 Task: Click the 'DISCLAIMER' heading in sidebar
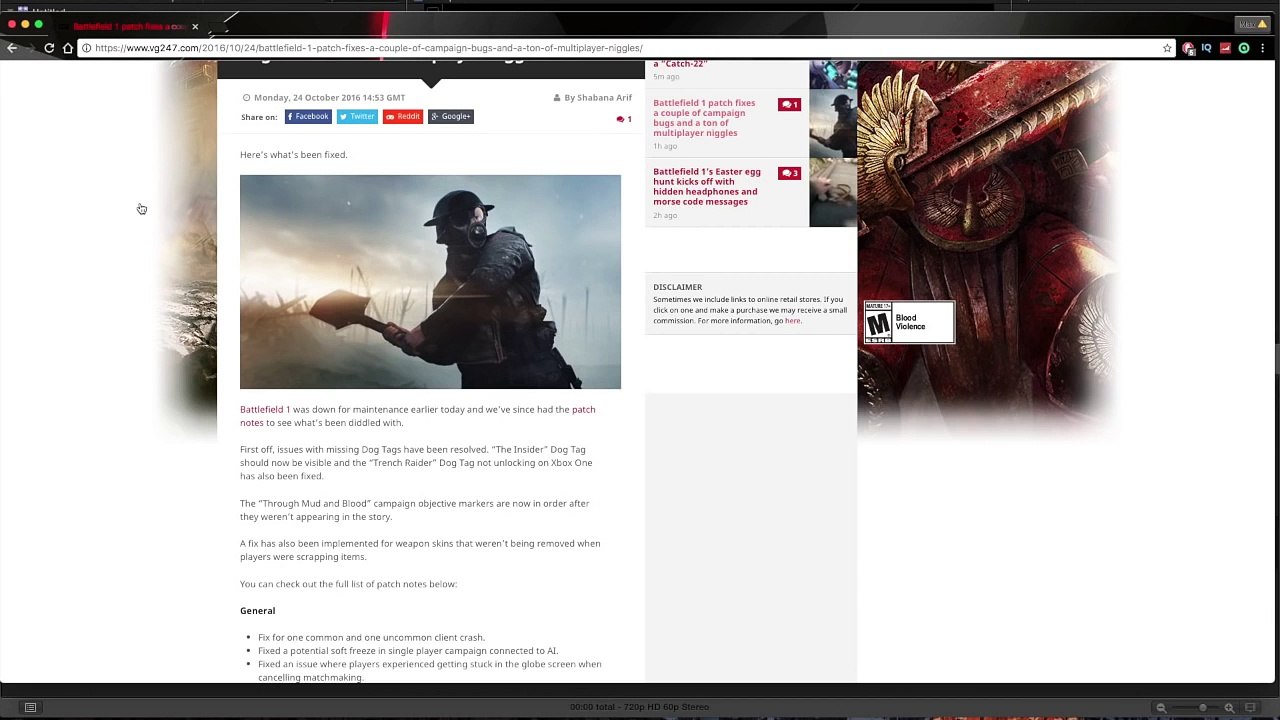(x=678, y=287)
